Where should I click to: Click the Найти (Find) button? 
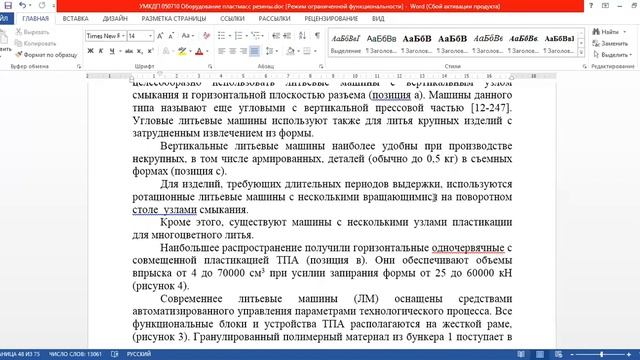point(609,32)
